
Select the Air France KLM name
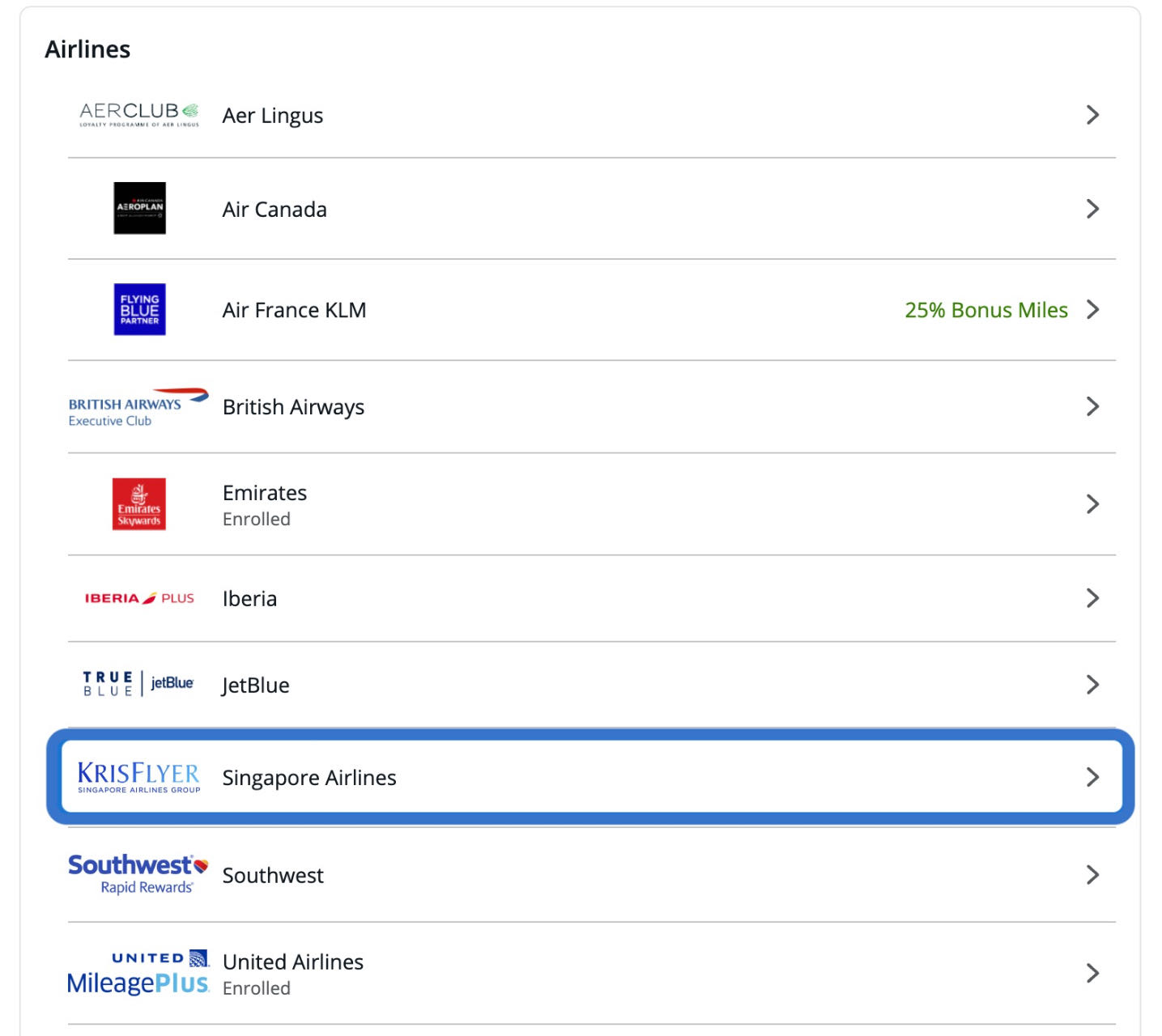coord(295,310)
